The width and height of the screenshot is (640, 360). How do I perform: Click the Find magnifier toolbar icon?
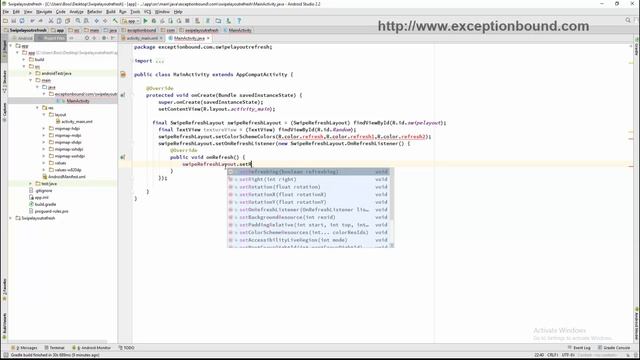78,20
